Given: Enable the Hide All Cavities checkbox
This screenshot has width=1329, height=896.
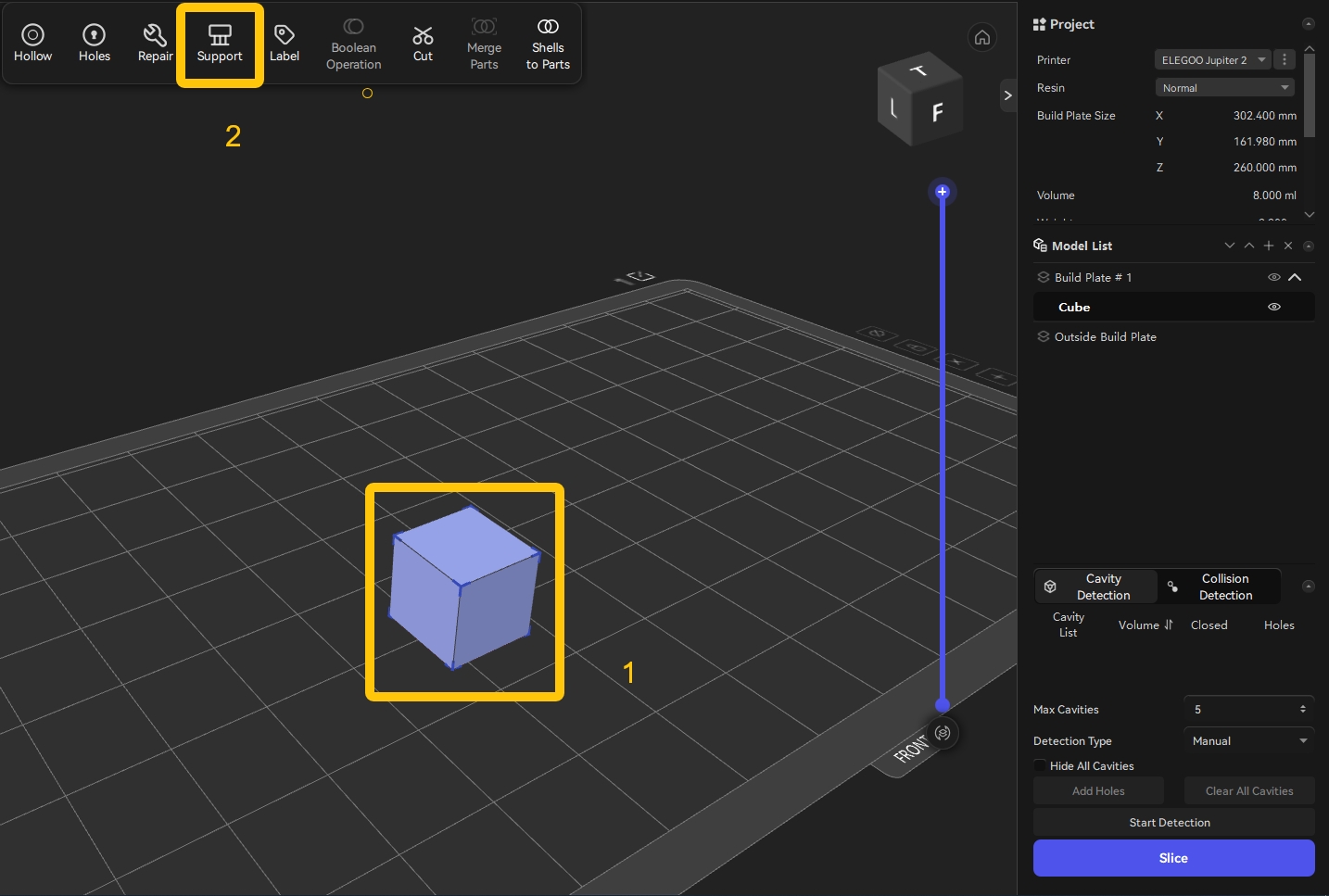Looking at the screenshot, I should (x=1040, y=765).
